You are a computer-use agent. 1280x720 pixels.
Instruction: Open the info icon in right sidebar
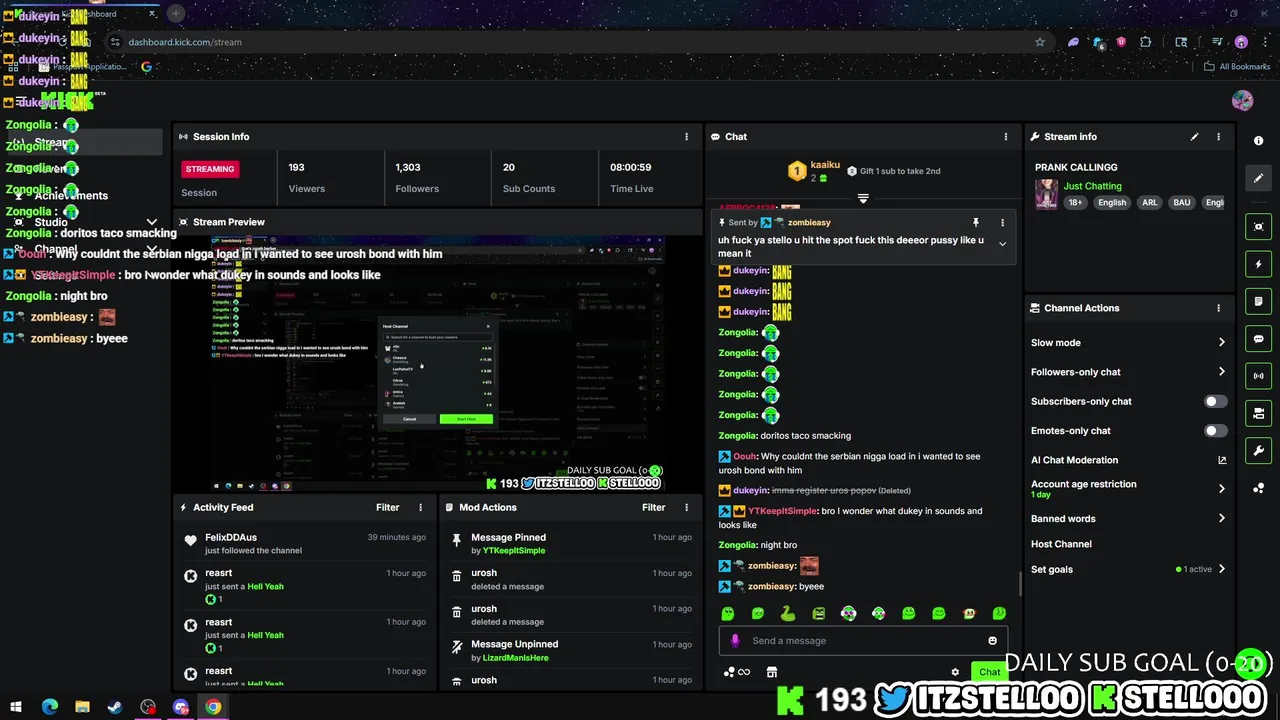click(x=1258, y=141)
